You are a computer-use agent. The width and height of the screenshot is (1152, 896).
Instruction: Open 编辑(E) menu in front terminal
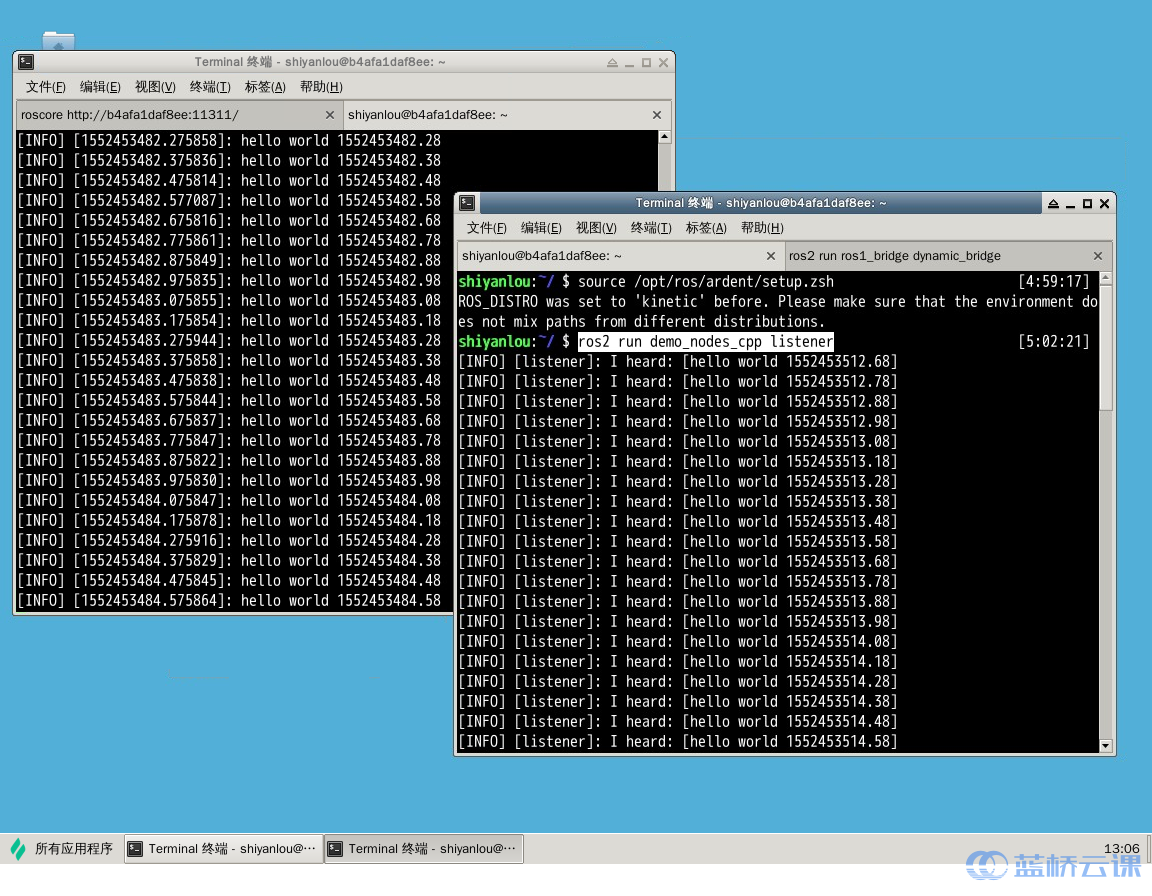pyautogui.click(x=541, y=228)
